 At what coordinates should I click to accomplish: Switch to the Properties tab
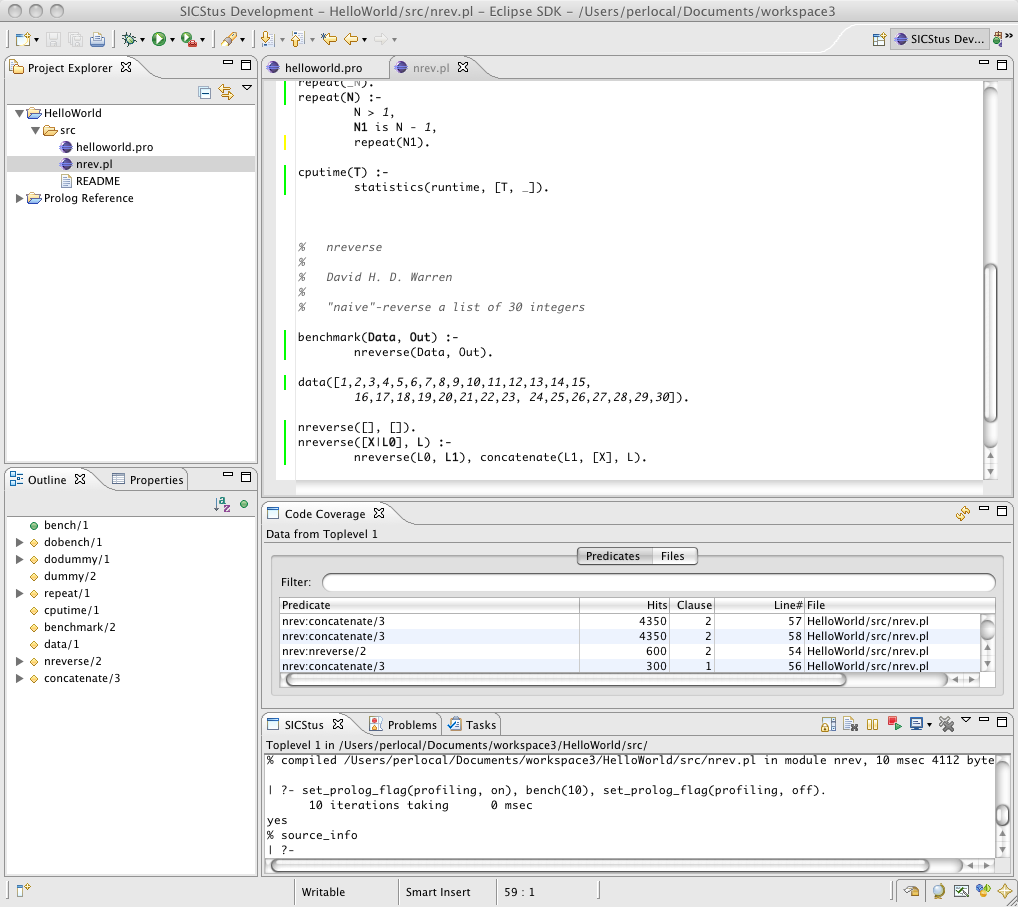click(148, 480)
